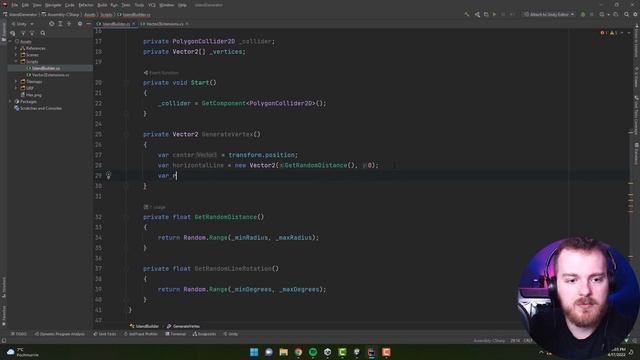Open the Refactor menu
Screen dimensions: 640x360
(x=86, y=5)
